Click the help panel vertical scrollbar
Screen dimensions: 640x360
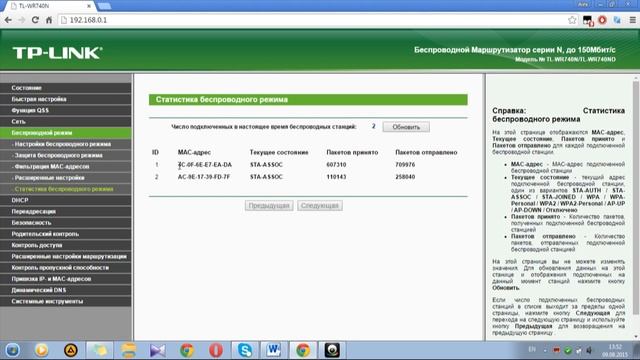tap(636, 198)
